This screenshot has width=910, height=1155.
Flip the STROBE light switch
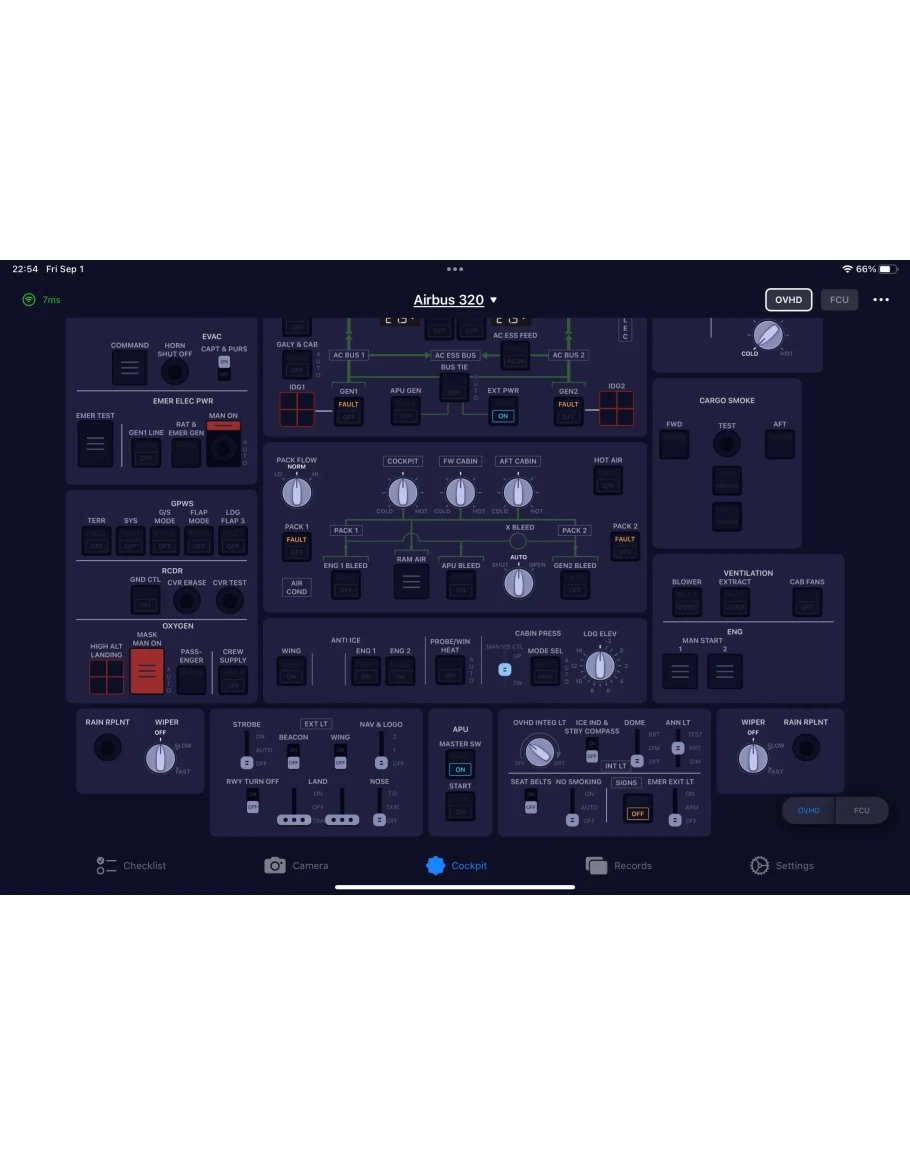click(x=247, y=750)
